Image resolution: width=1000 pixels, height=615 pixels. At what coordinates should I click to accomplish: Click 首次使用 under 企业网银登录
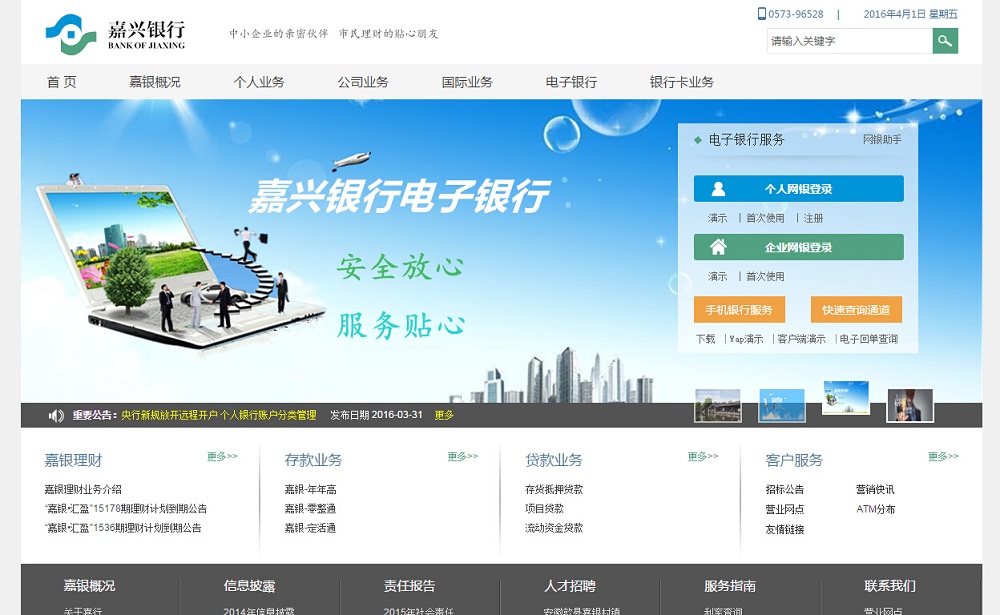(x=765, y=276)
